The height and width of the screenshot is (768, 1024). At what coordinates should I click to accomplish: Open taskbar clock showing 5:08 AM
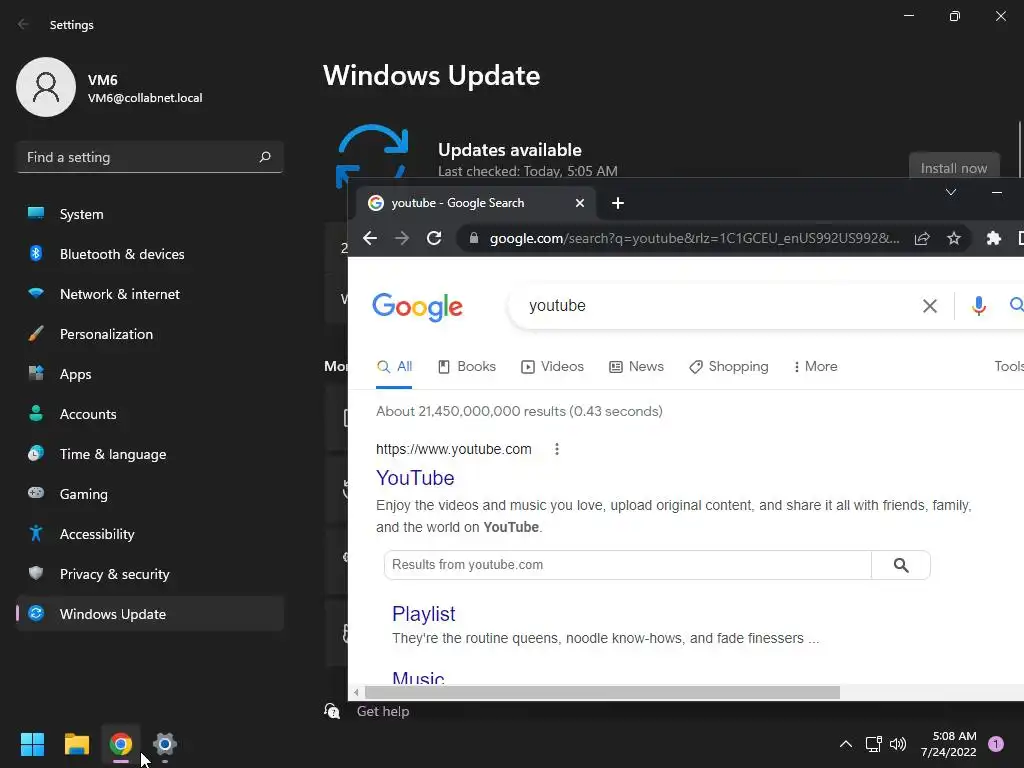[949, 744]
